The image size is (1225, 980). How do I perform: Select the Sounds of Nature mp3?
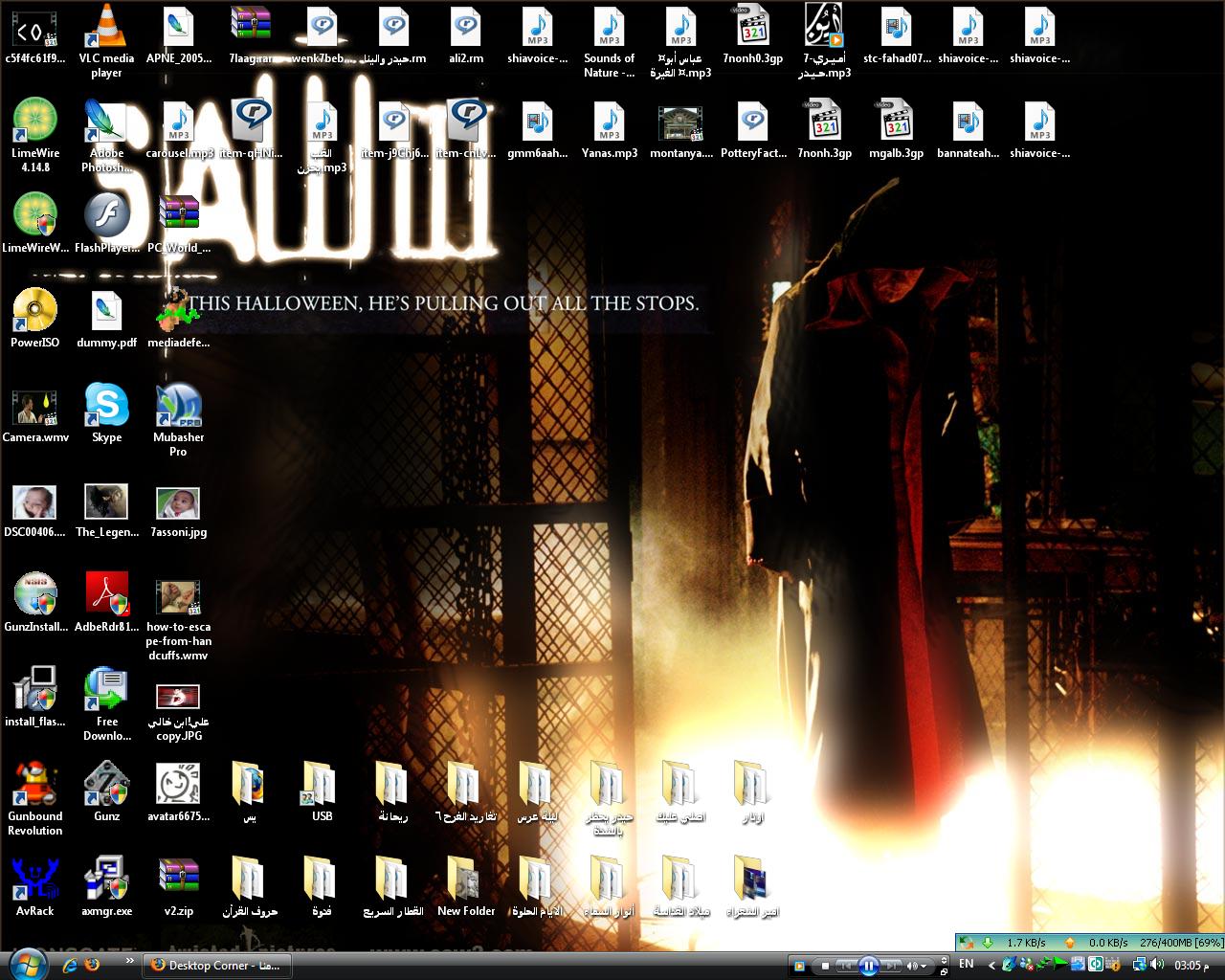(x=609, y=43)
